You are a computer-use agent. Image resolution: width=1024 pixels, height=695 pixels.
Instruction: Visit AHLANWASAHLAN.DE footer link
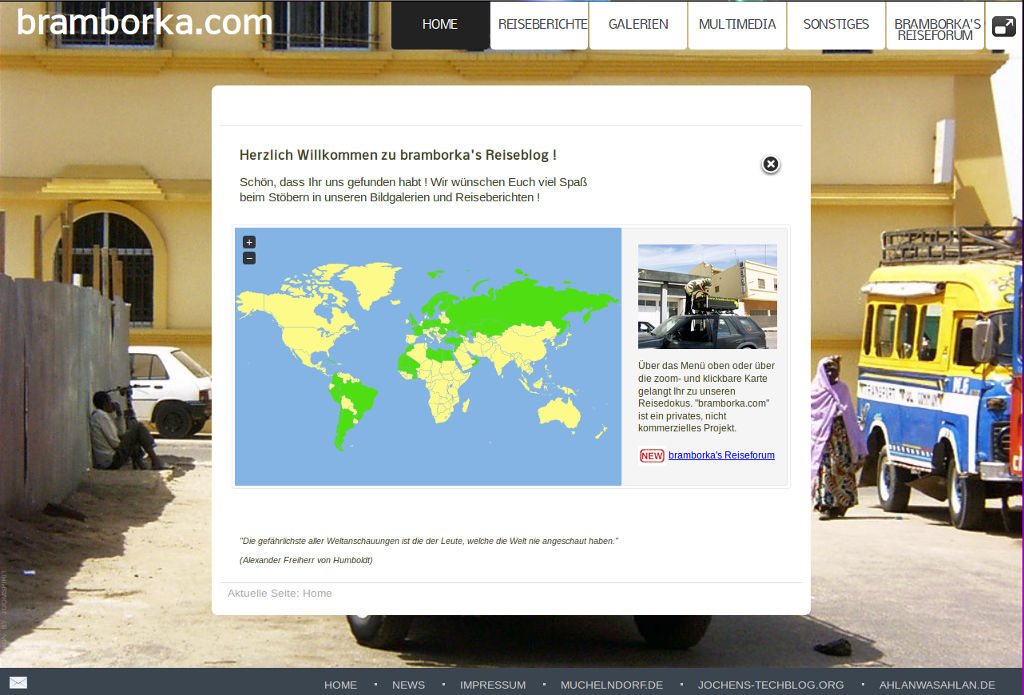click(937, 685)
